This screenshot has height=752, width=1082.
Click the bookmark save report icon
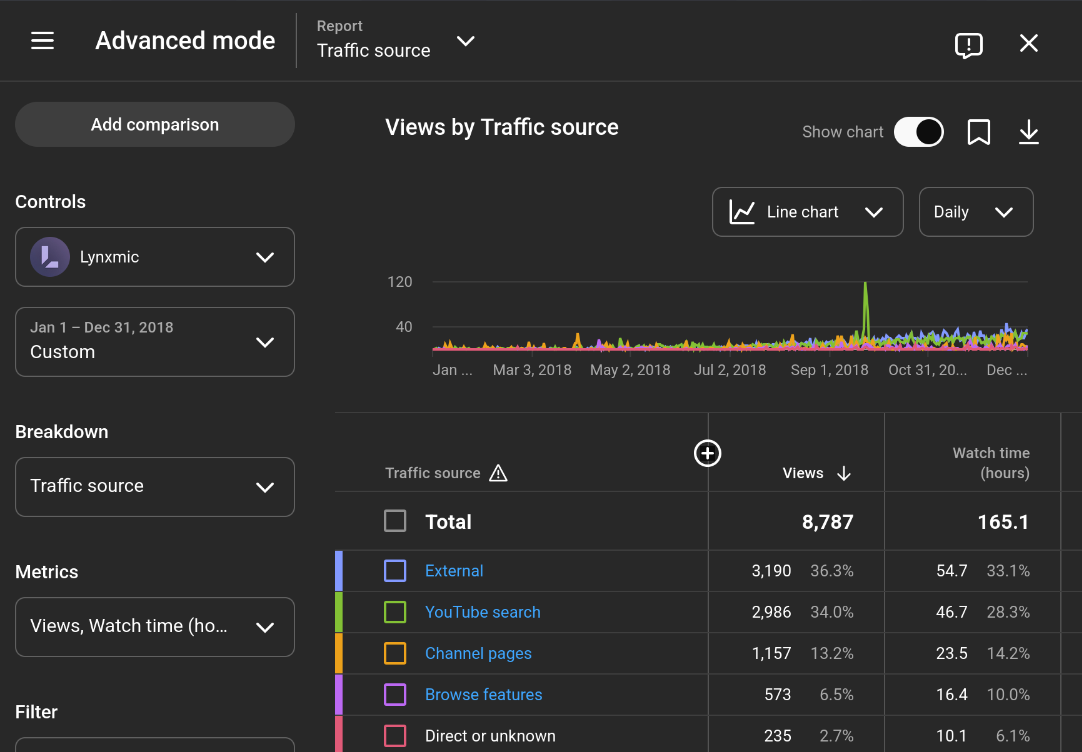coord(979,132)
